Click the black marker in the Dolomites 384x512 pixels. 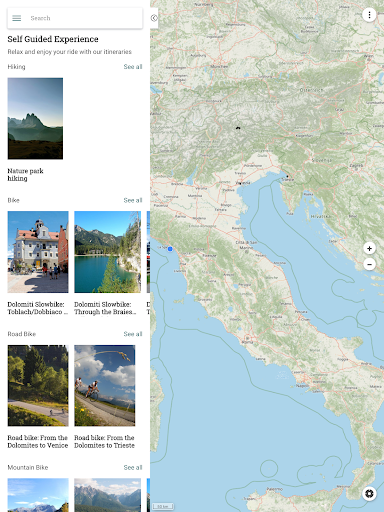click(238, 128)
